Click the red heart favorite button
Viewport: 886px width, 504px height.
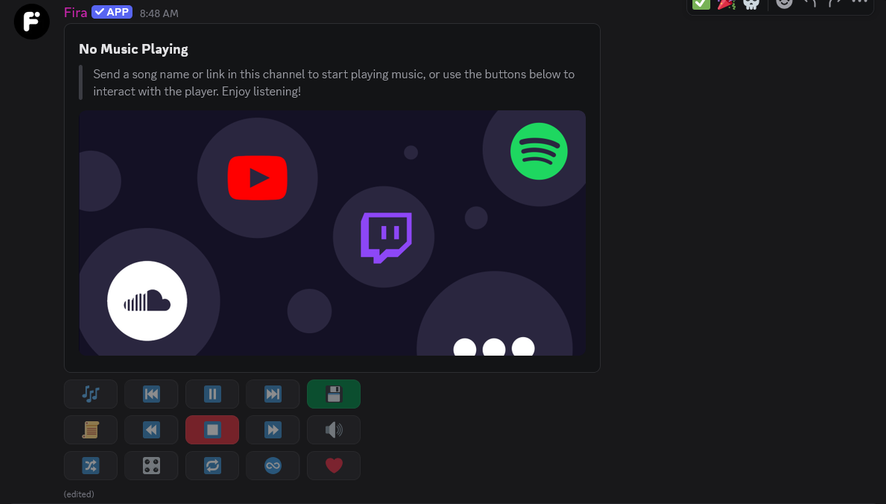[x=333, y=466]
